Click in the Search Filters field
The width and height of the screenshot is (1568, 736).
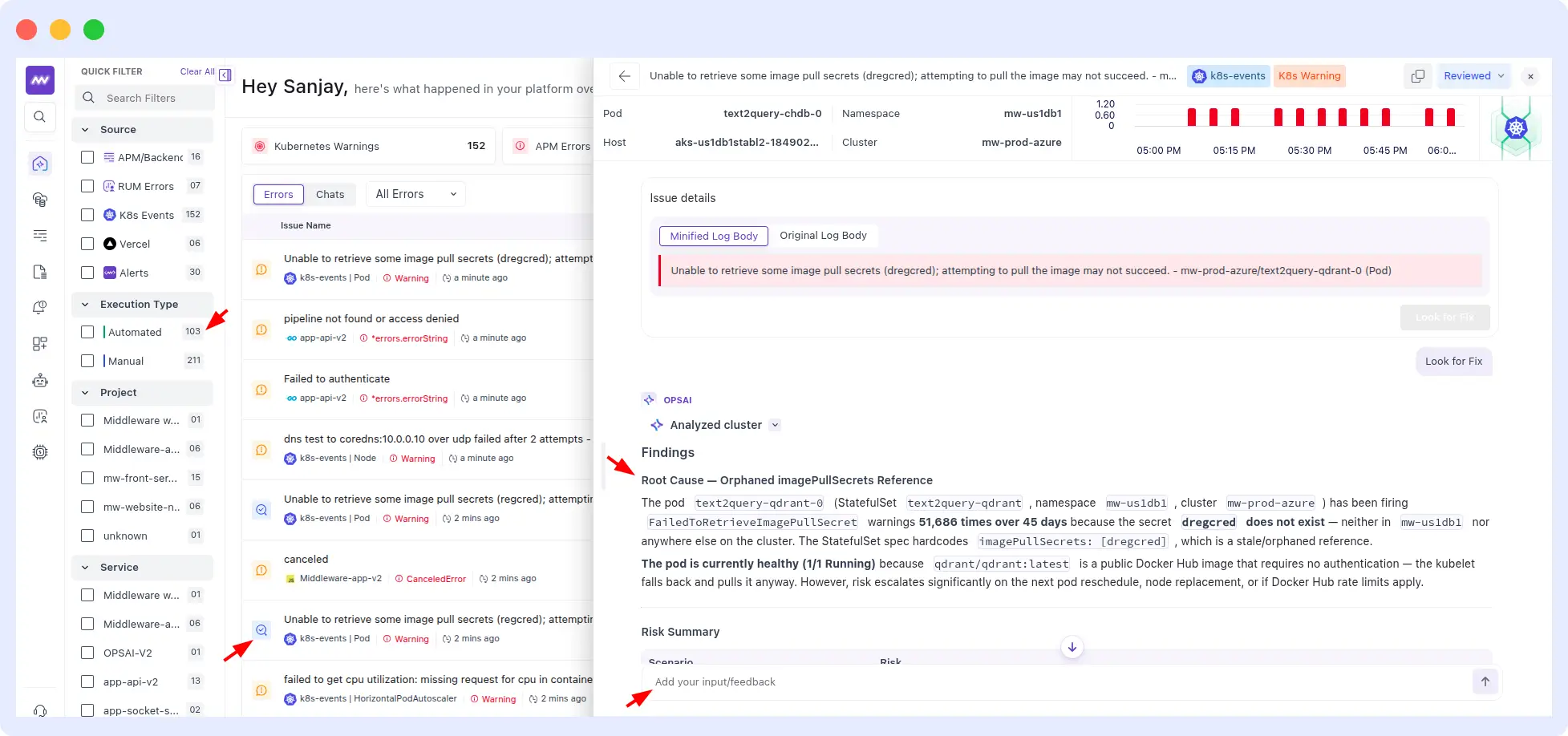145,98
